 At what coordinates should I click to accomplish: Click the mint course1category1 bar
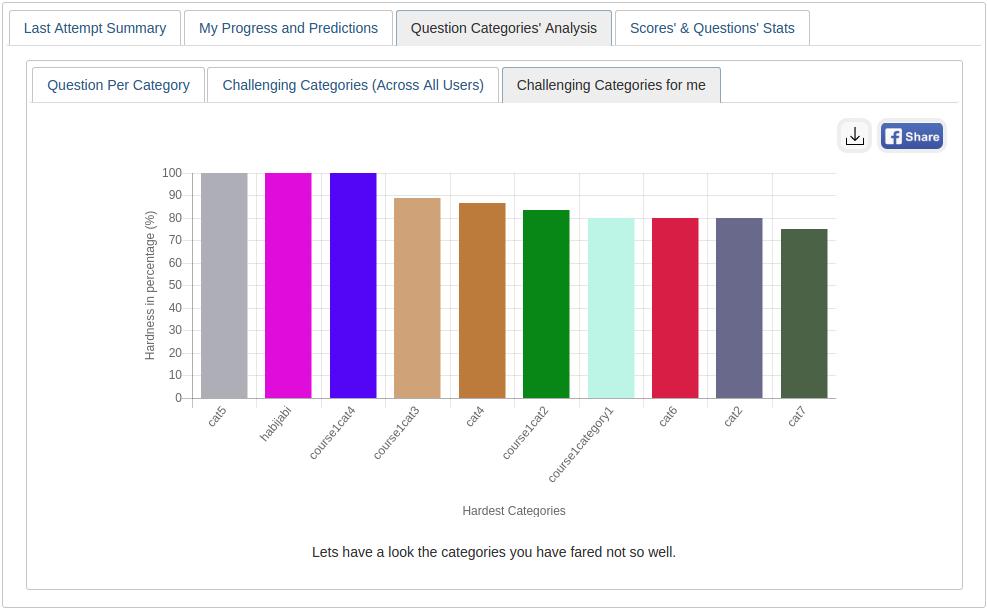click(611, 308)
